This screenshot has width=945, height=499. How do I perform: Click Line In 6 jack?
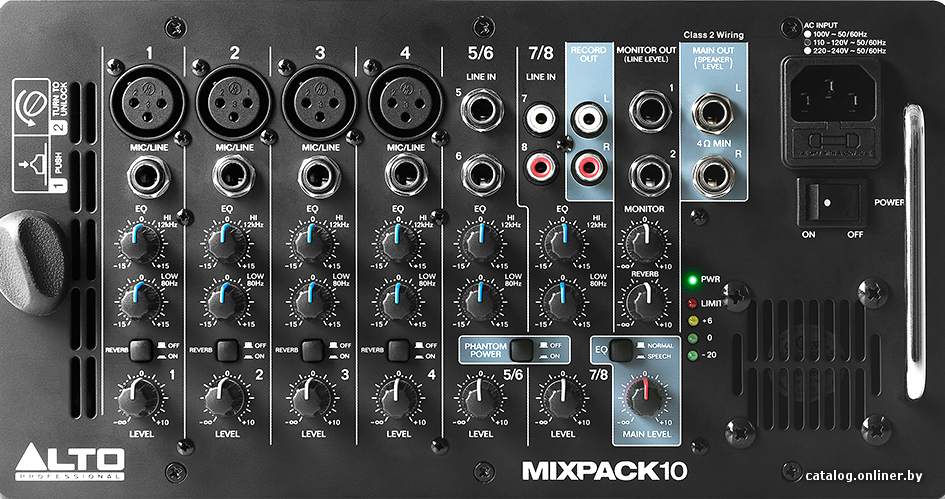pos(482,174)
